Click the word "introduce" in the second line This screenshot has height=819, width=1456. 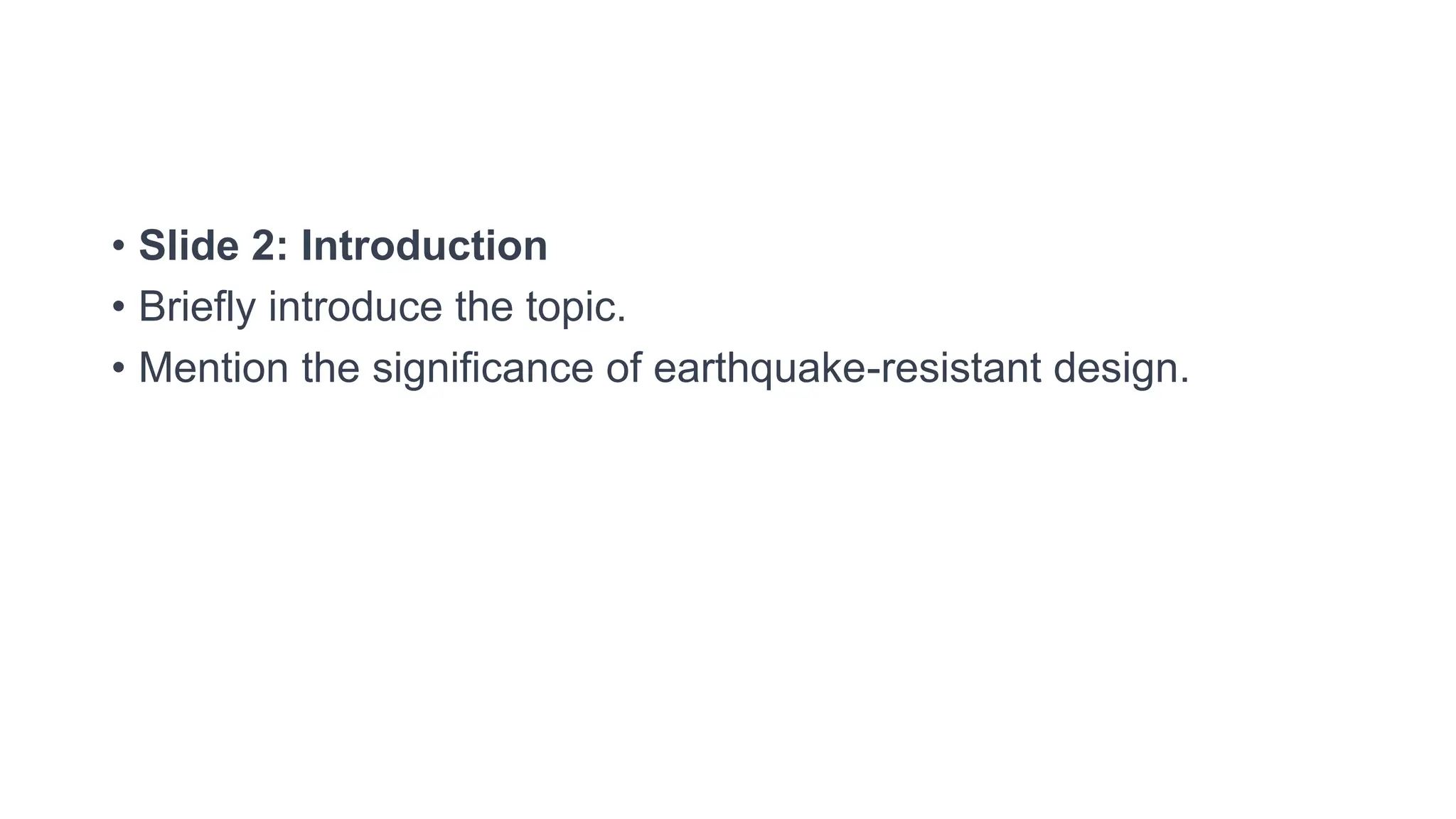click(x=355, y=307)
